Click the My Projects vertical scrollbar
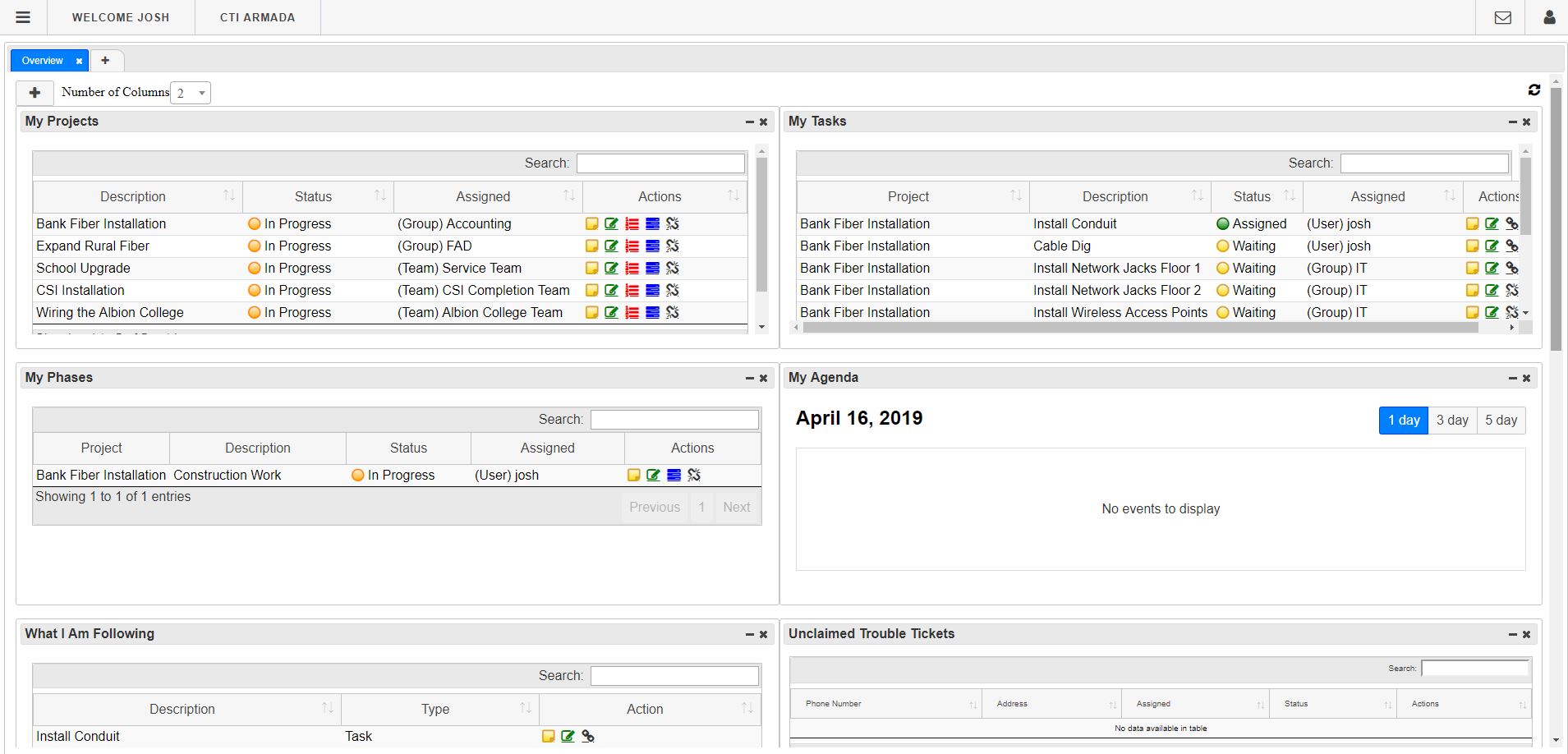This screenshot has width=1568, height=754. pyautogui.click(x=761, y=224)
